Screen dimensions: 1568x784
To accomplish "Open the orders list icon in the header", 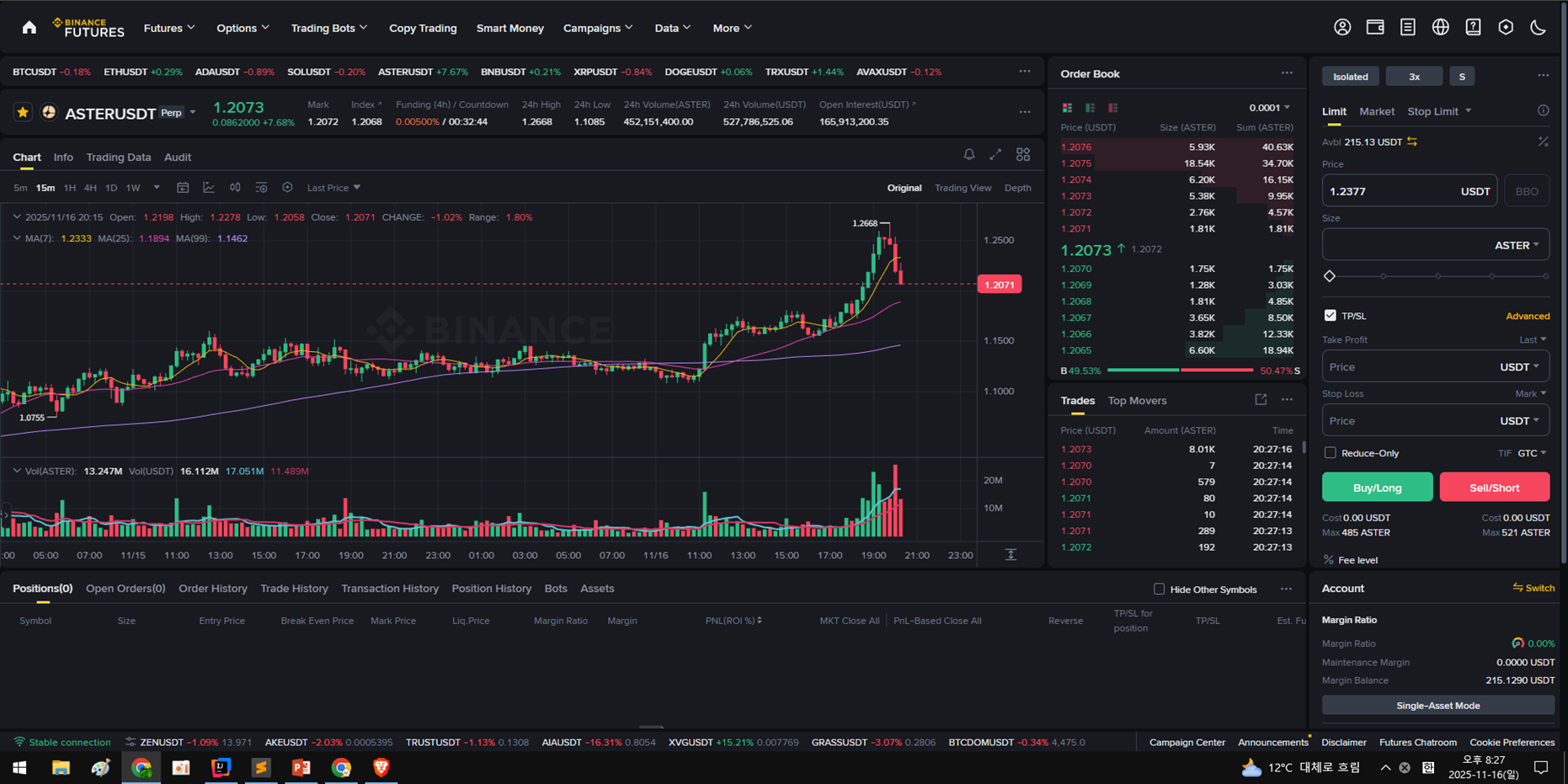I will [1408, 28].
